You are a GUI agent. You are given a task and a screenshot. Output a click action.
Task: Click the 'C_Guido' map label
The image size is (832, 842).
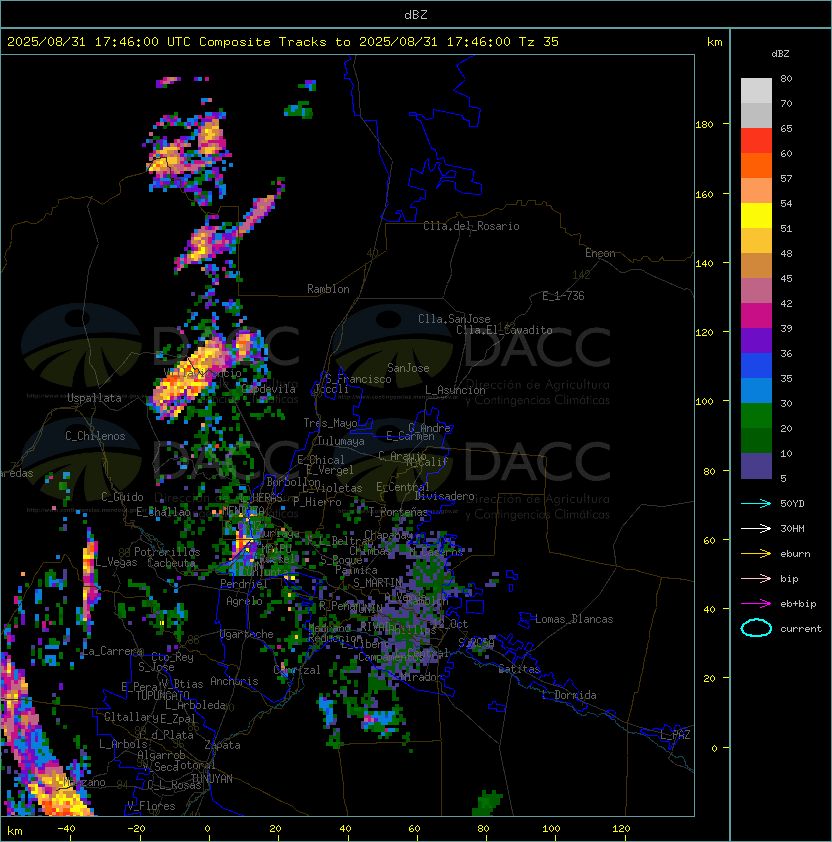point(122,497)
